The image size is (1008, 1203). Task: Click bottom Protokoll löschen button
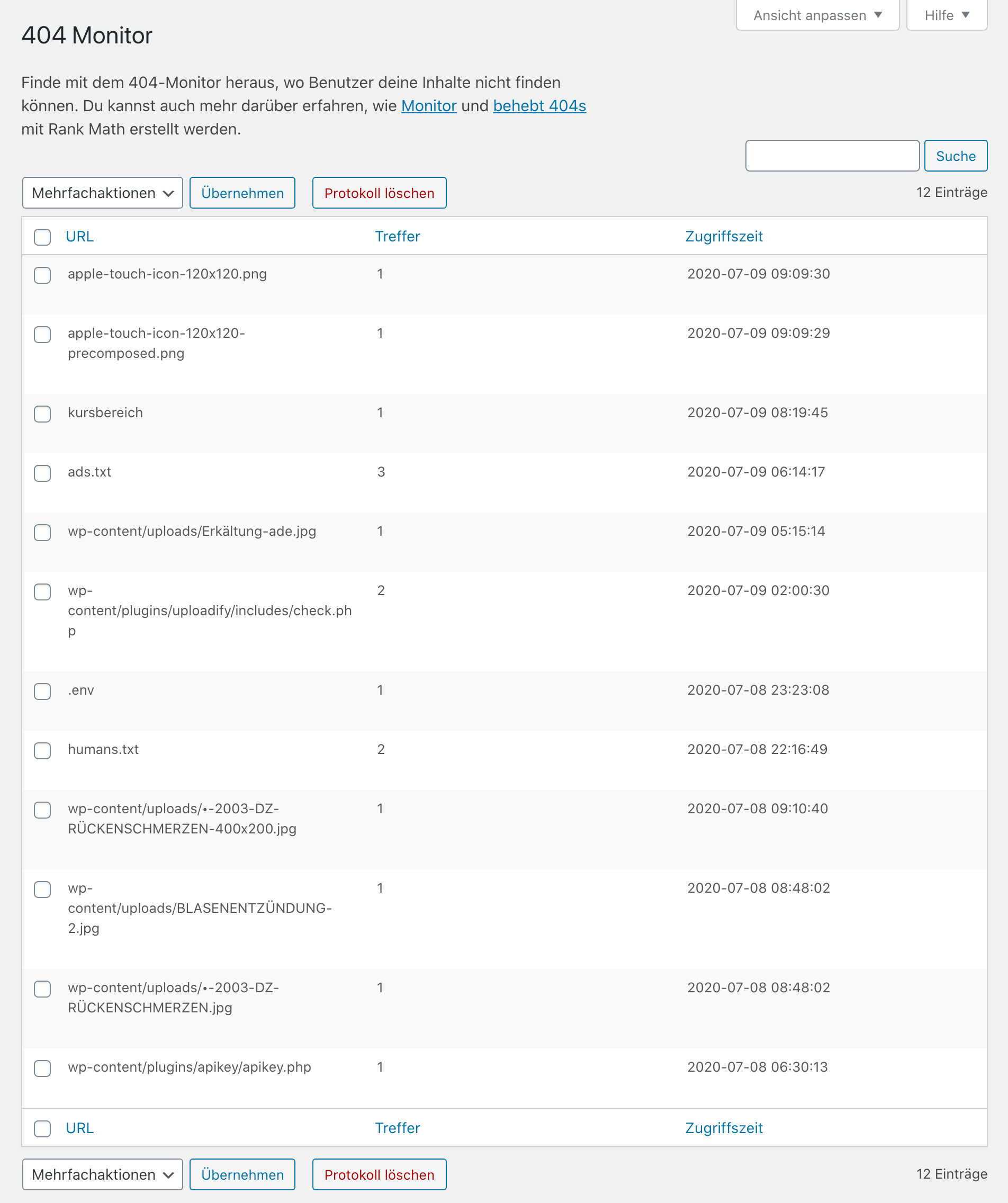[x=379, y=1174]
